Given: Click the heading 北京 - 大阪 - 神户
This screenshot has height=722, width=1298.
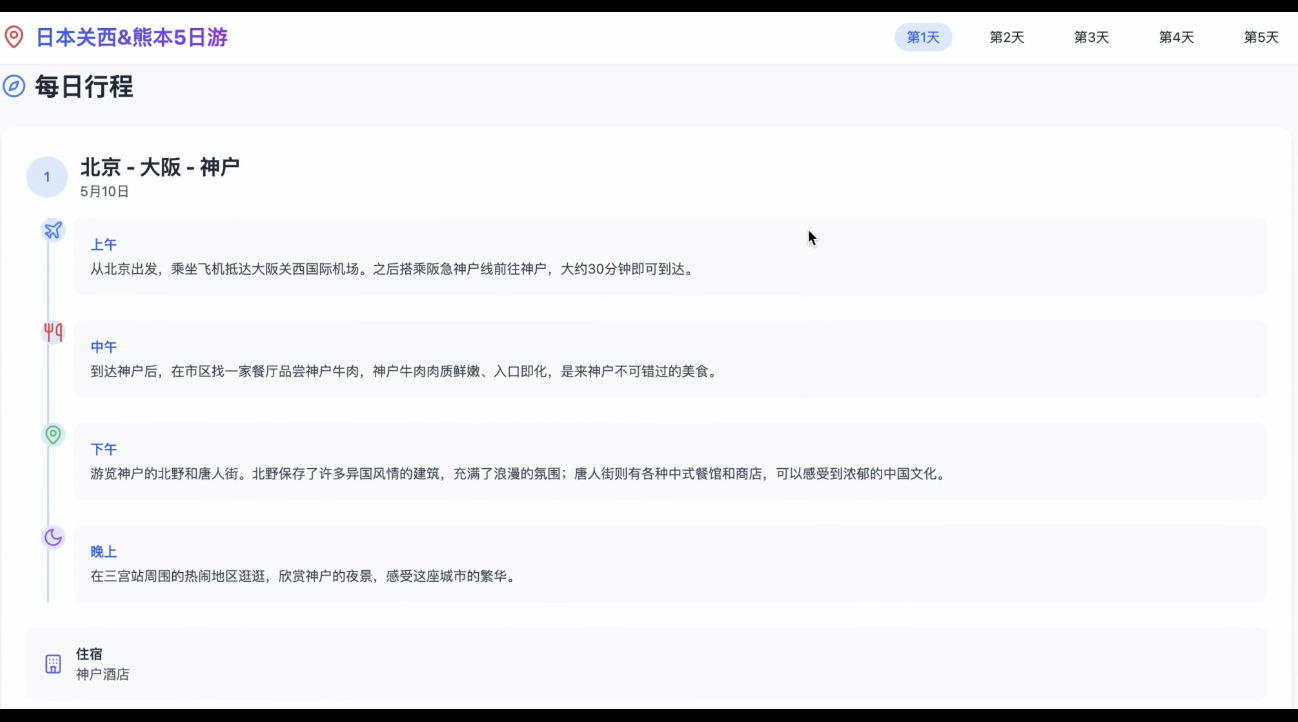Looking at the screenshot, I should pos(160,167).
